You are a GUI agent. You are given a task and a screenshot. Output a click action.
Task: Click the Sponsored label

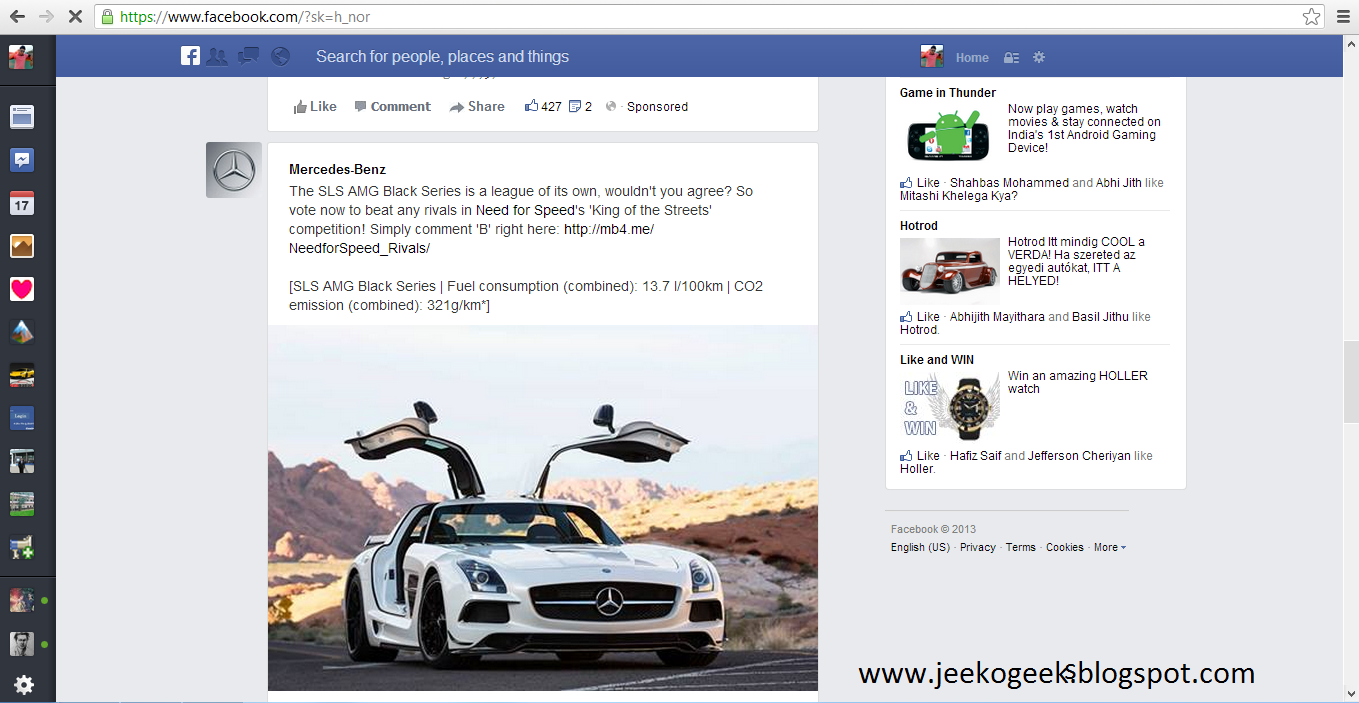657,107
